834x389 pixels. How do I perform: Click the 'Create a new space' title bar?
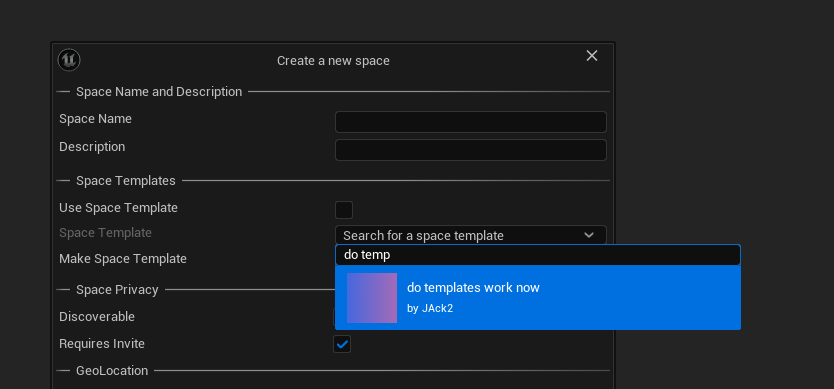tap(333, 61)
